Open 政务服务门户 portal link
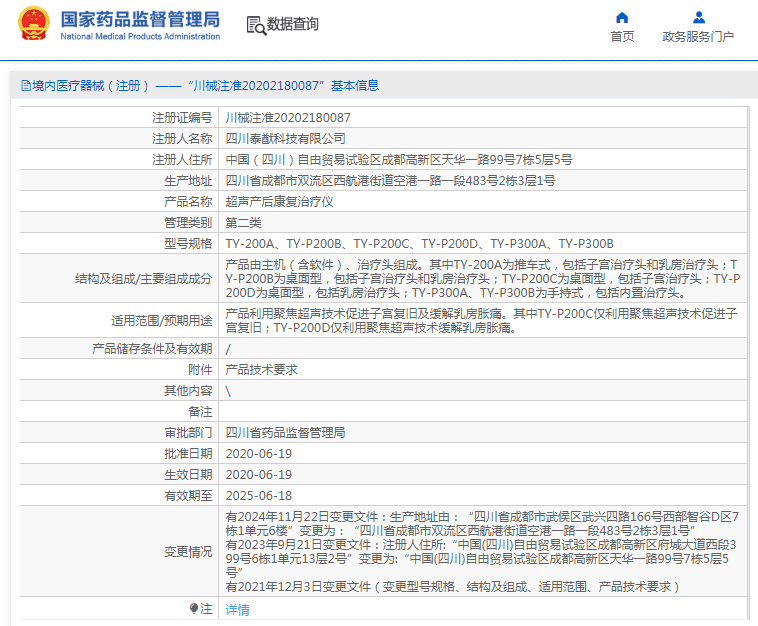This screenshot has width=758, height=626. click(x=698, y=37)
